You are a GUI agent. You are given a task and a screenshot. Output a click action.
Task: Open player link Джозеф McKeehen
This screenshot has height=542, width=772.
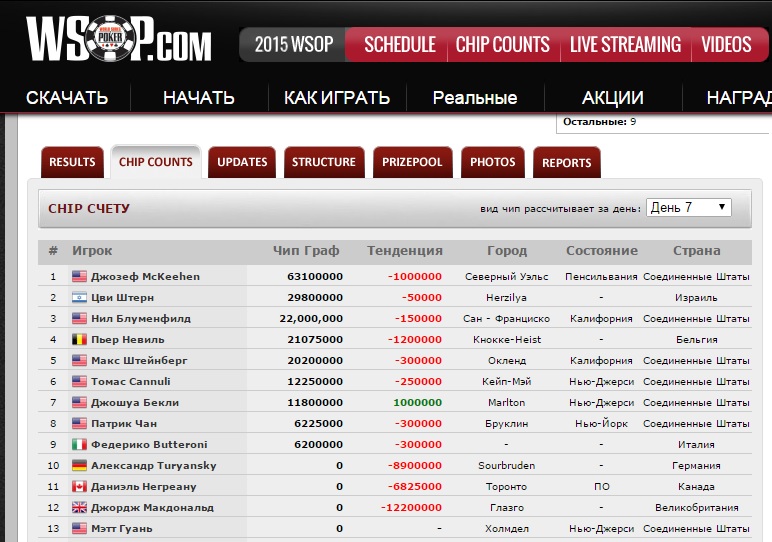click(146, 276)
